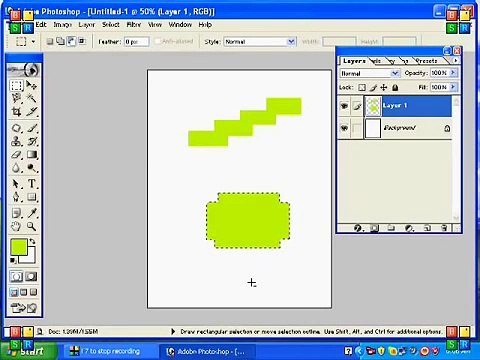Select the Slice tool
Image resolution: width=480 pixels, height=360 pixels.
[32, 112]
